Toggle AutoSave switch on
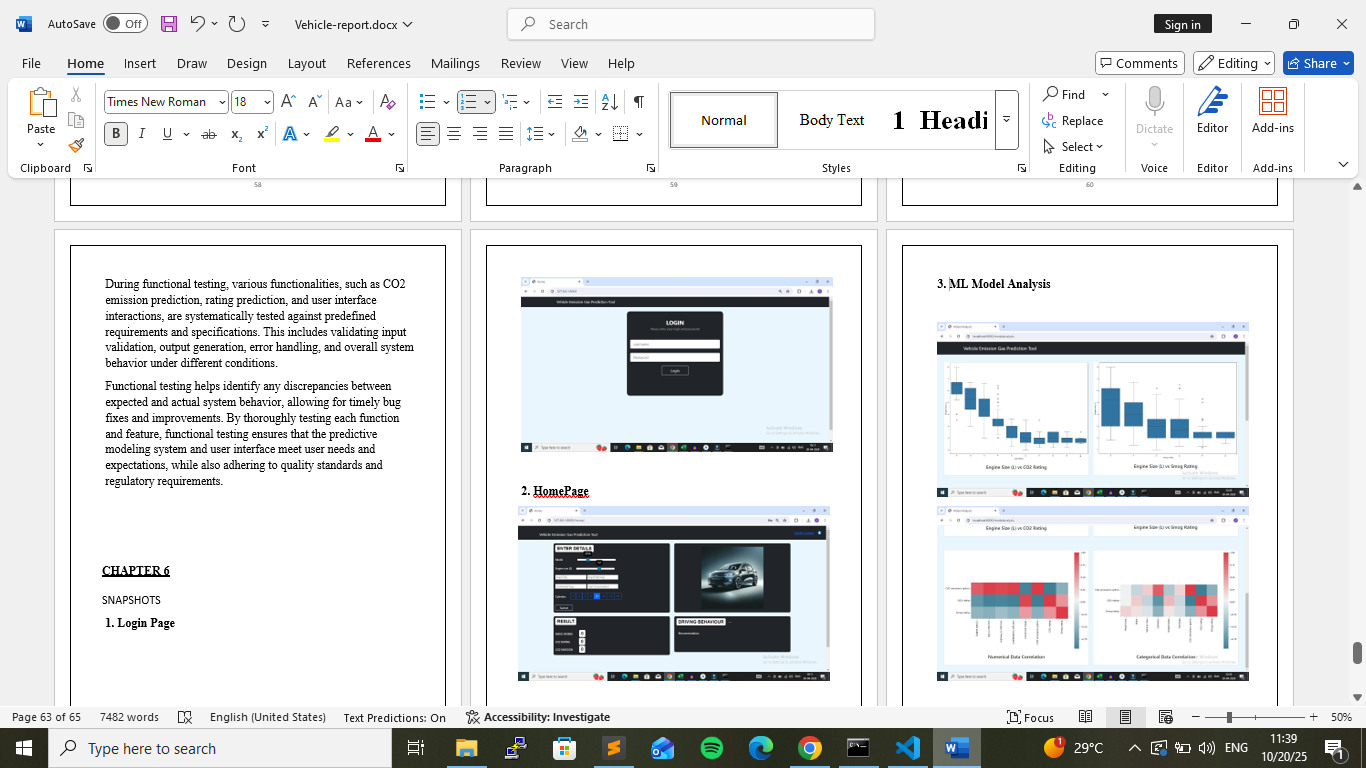This screenshot has width=1366, height=768. click(125, 24)
